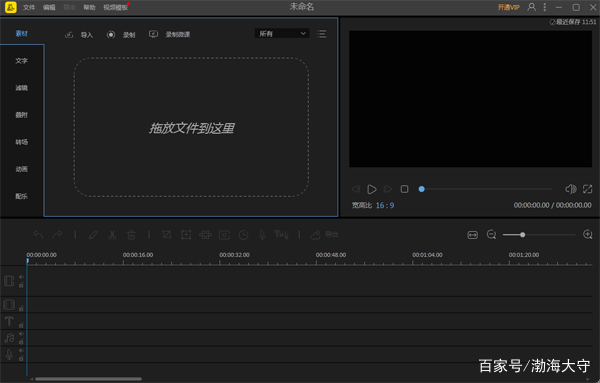Change the 16:9 aspect ratio
Viewport: 600px width, 383px height.
(385, 205)
